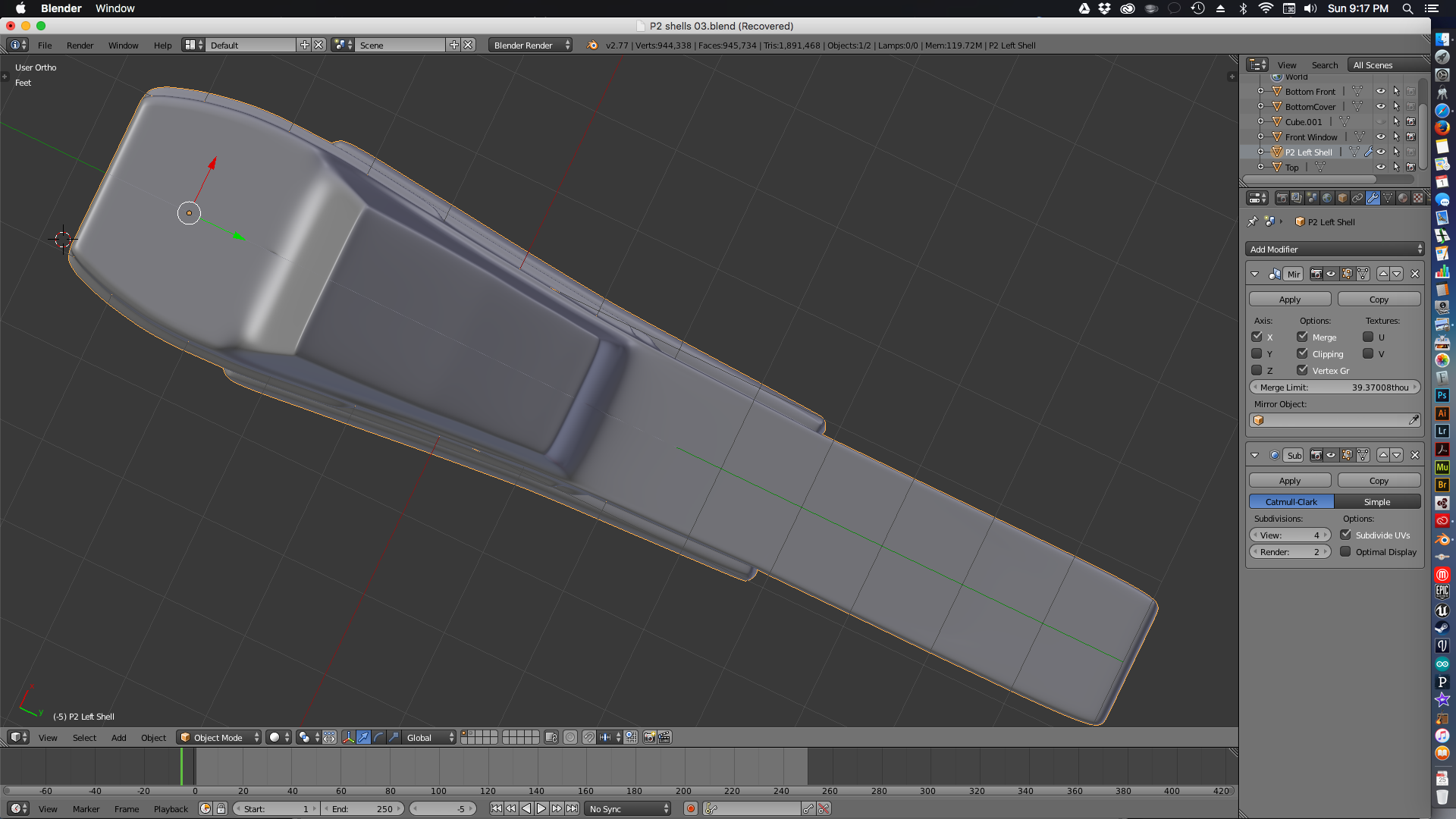Click the Render subdivisions value field
The width and height of the screenshot is (1456, 819).
pyautogui.click(x=1290, y=551)
